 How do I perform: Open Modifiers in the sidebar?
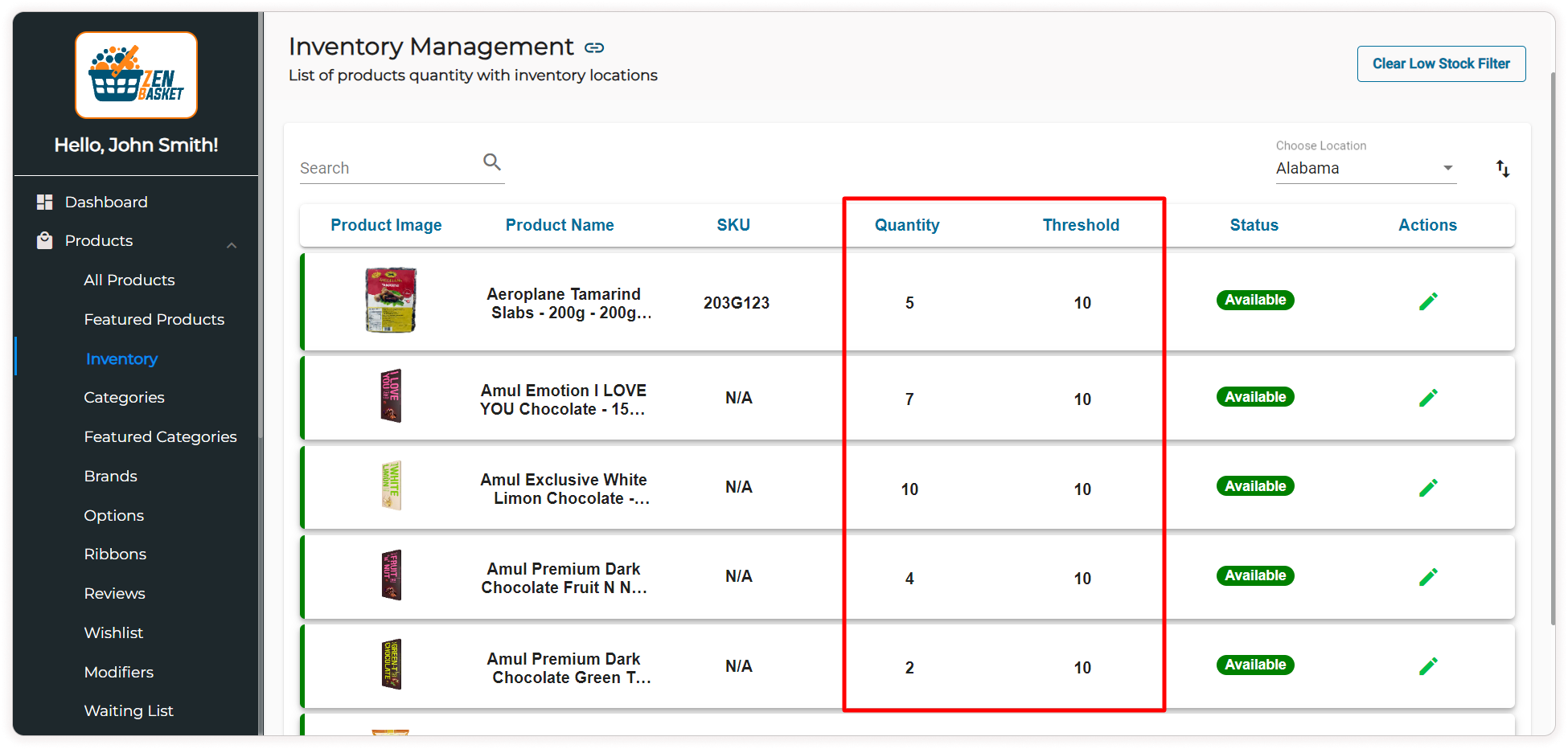(118, 672)
